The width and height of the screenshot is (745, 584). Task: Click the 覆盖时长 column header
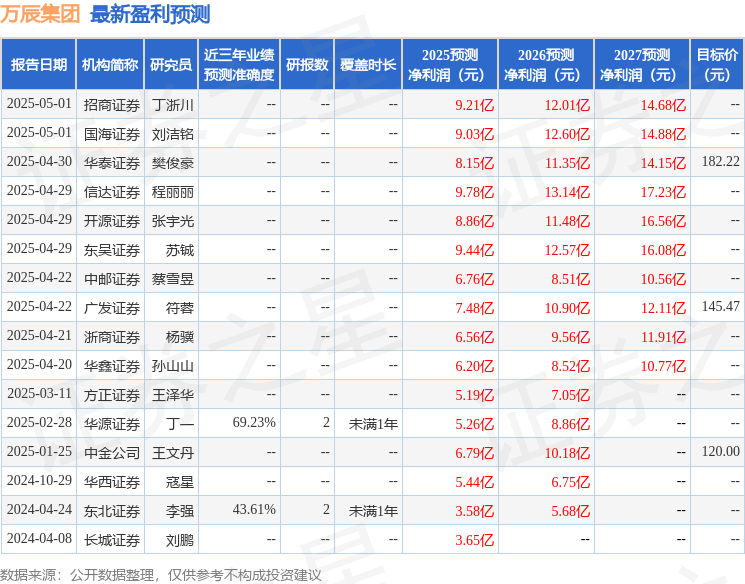point(368,65)
